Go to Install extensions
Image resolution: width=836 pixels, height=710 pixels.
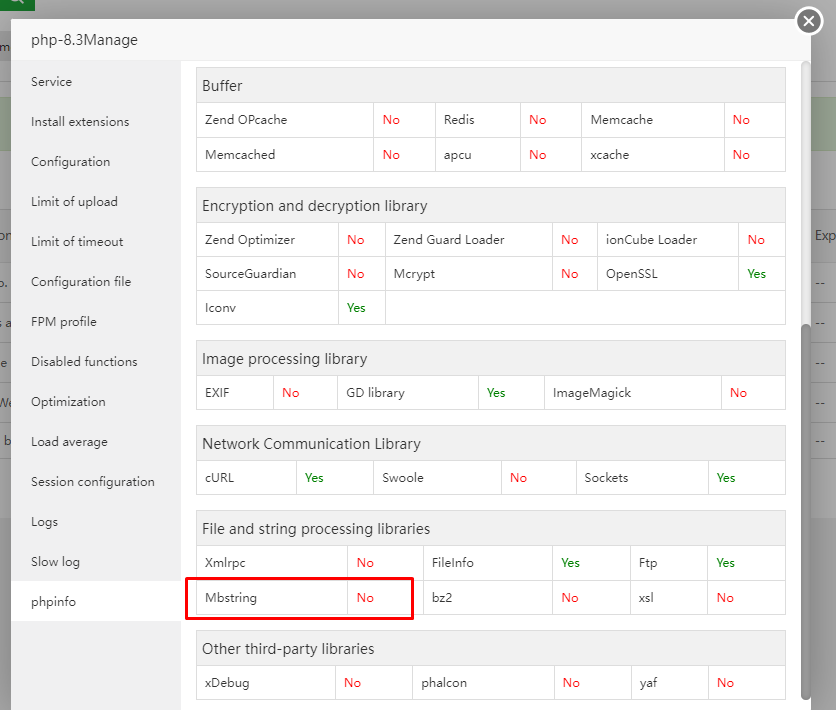(x=80, y=122)
